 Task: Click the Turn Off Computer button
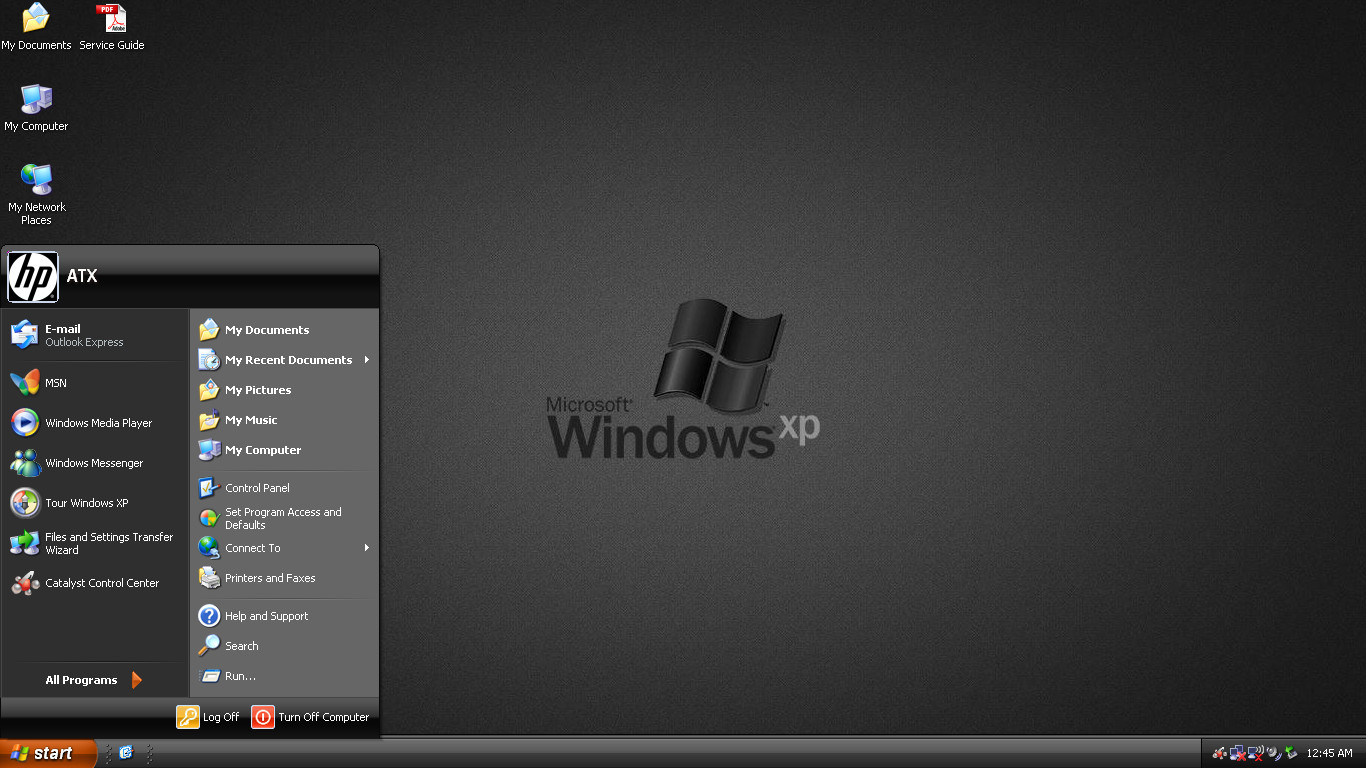coord(311,717)
